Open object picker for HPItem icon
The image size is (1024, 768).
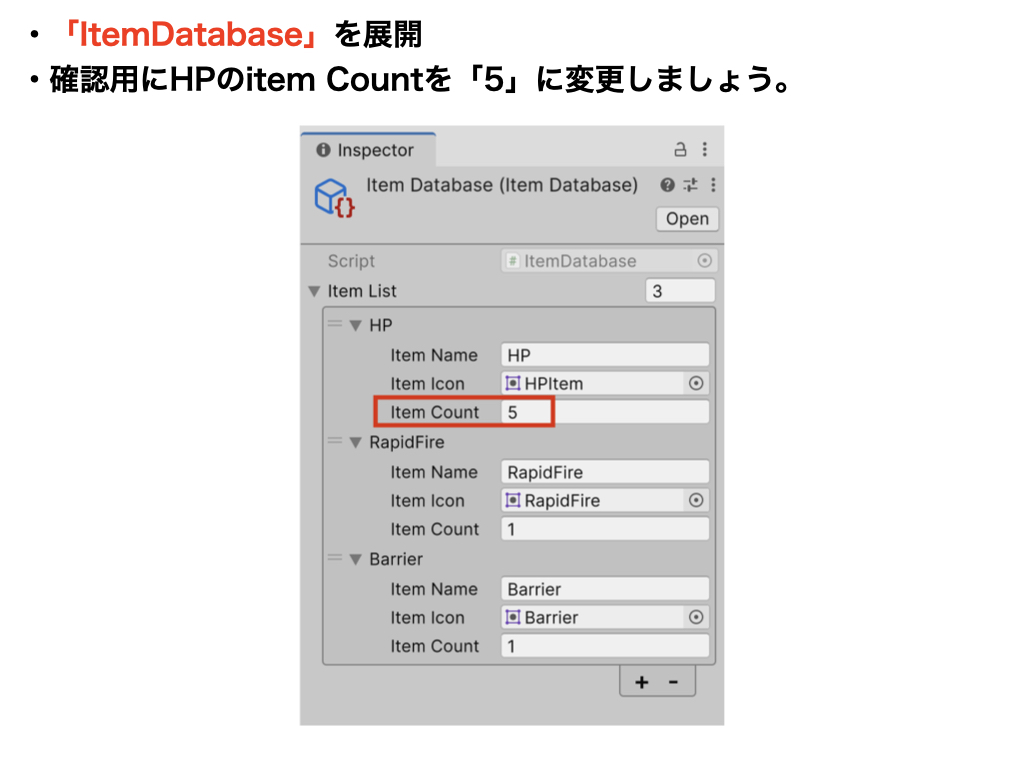[696, 383]
